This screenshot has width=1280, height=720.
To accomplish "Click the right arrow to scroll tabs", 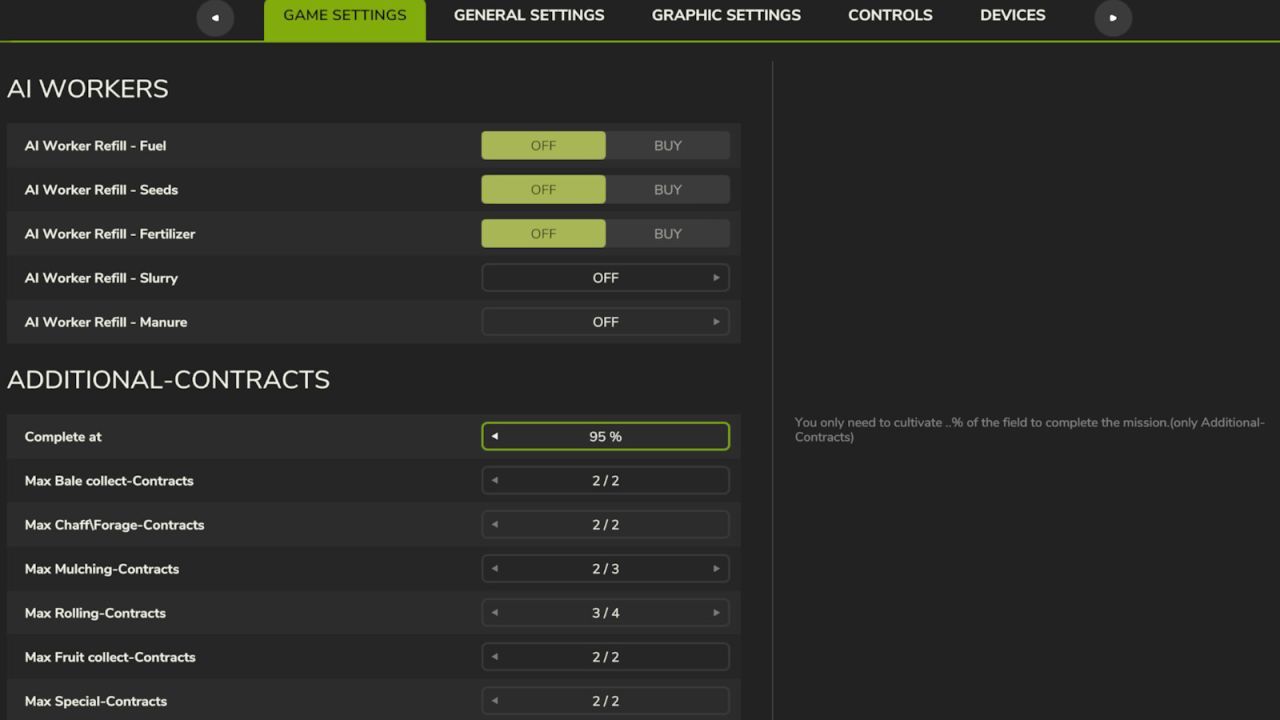I will pos(1112,18).
